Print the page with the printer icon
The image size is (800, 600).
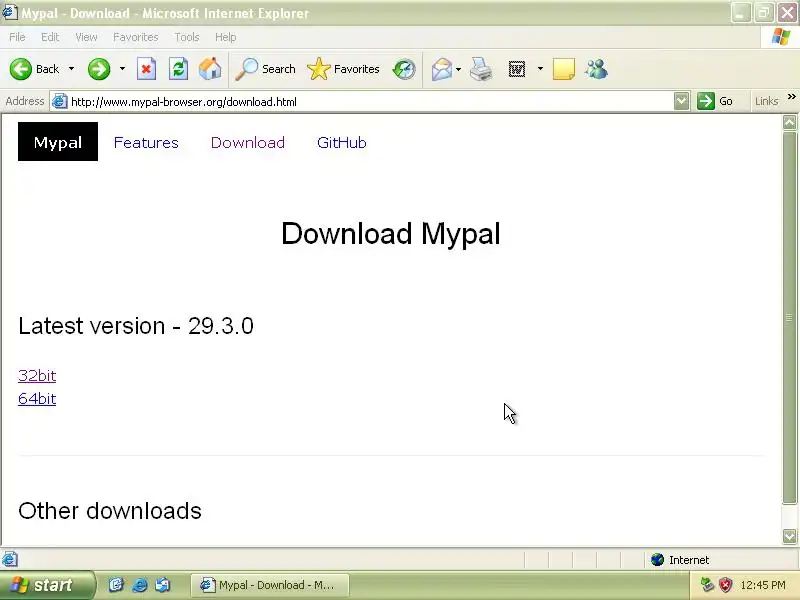click(481, 69)
